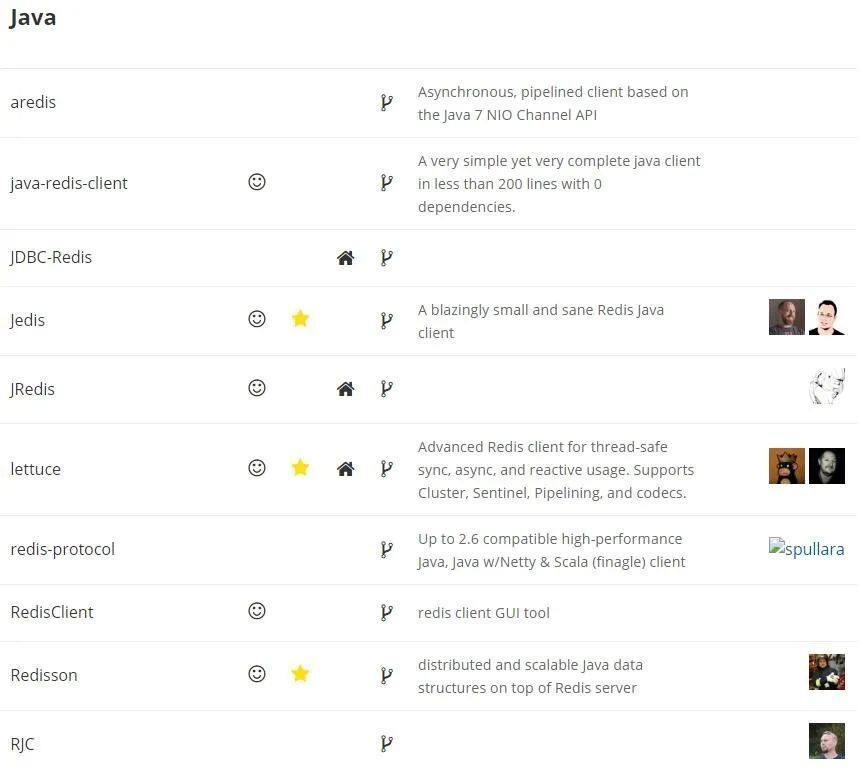Screen dimensions: 860x769
Task: Click the second lettuce author avatar
Action: (x=827, y=466)
